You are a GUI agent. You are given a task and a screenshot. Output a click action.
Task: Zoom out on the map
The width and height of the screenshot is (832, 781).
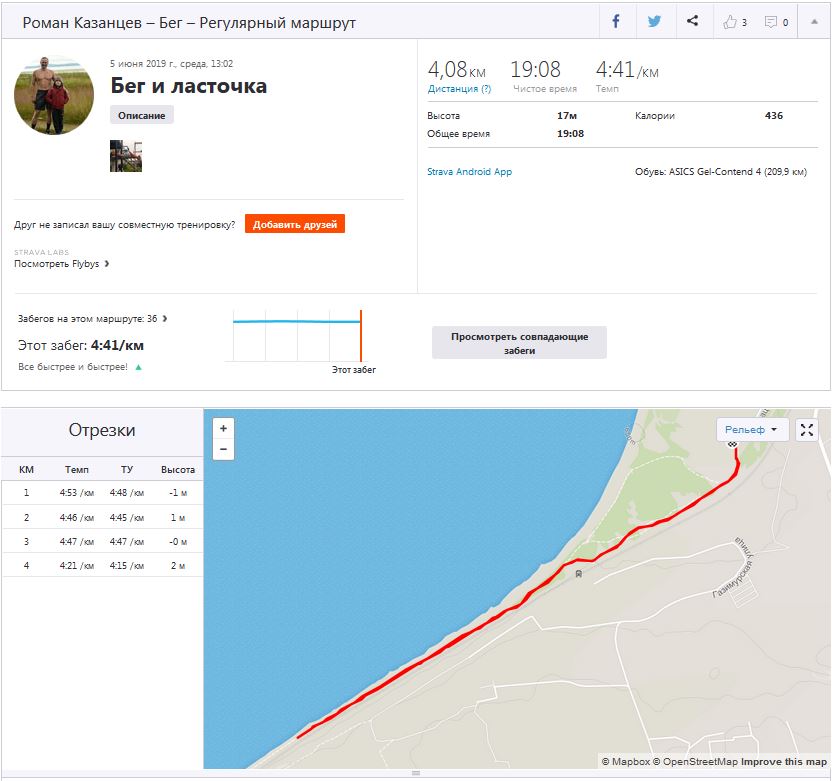[223, 449]
